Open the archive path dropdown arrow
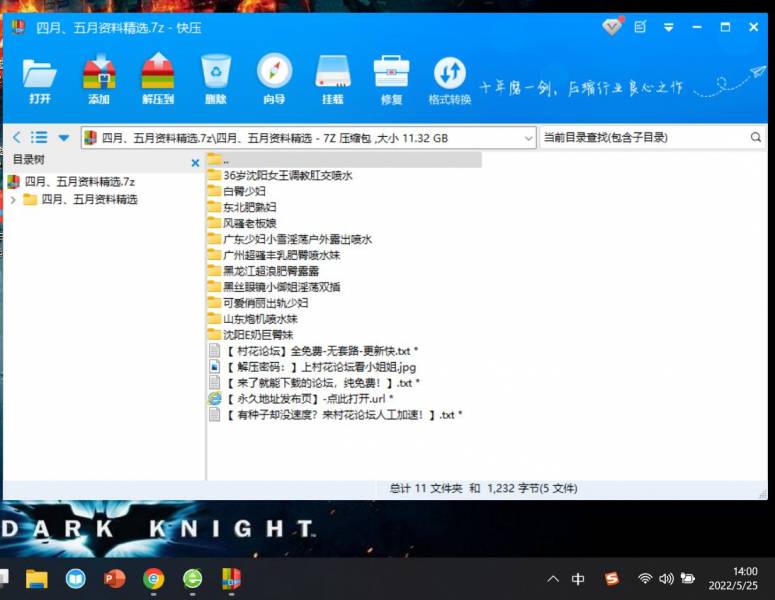Screen dimensions: 775x600 [x=529, y=137]
